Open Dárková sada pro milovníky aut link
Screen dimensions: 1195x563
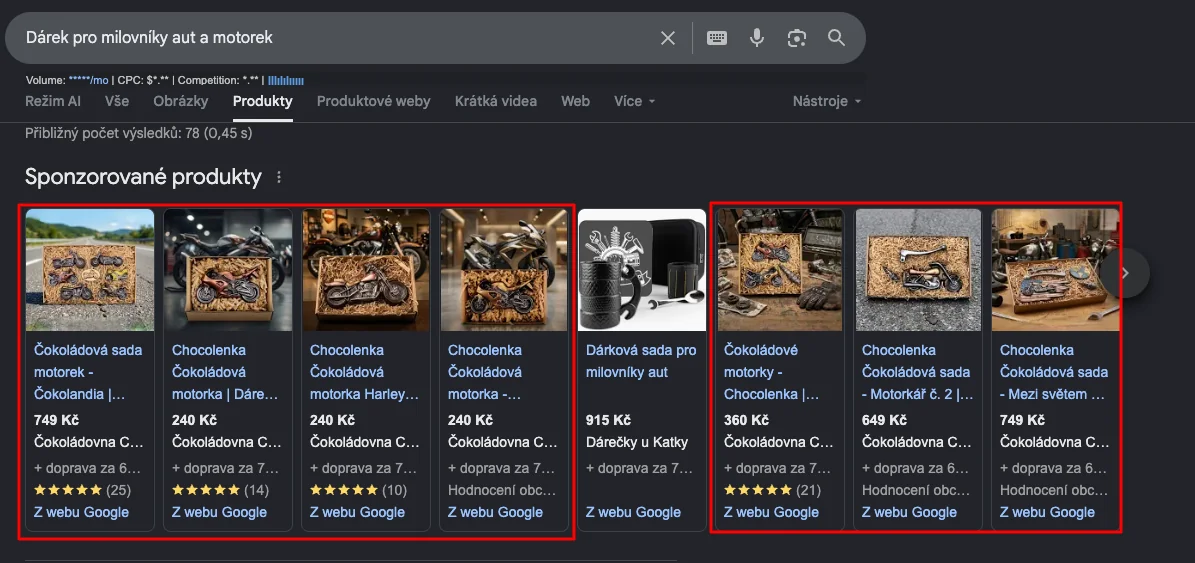pos(641,361)
